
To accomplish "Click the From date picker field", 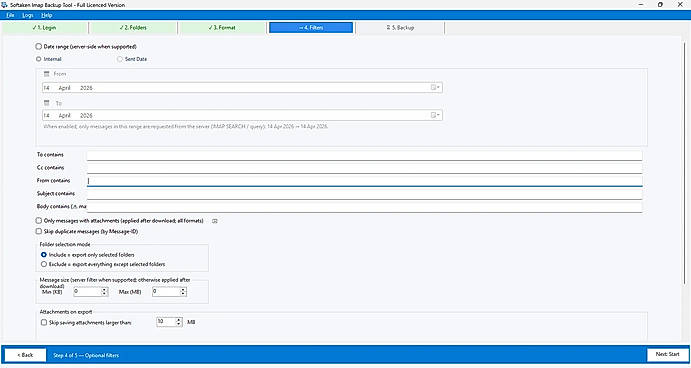I will pos(242,88).
